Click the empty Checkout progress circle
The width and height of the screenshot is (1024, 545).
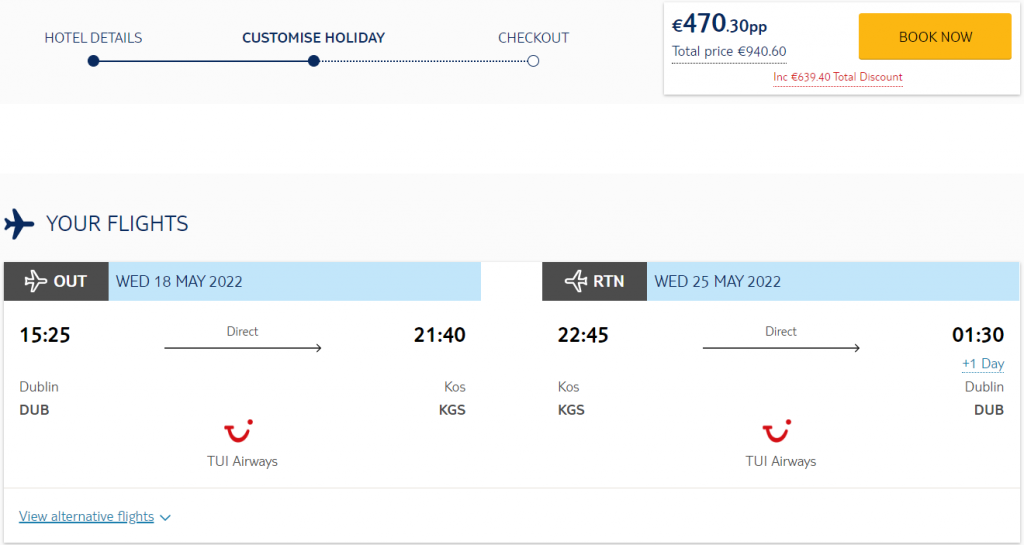534,61
